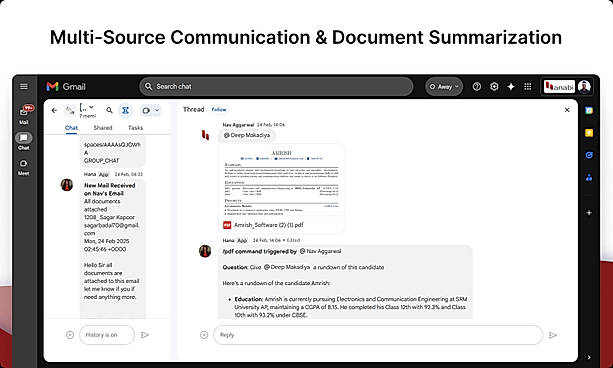Start a video meeting icon
613x368 pixels.
pyautogui.click(x=146, y=111)
